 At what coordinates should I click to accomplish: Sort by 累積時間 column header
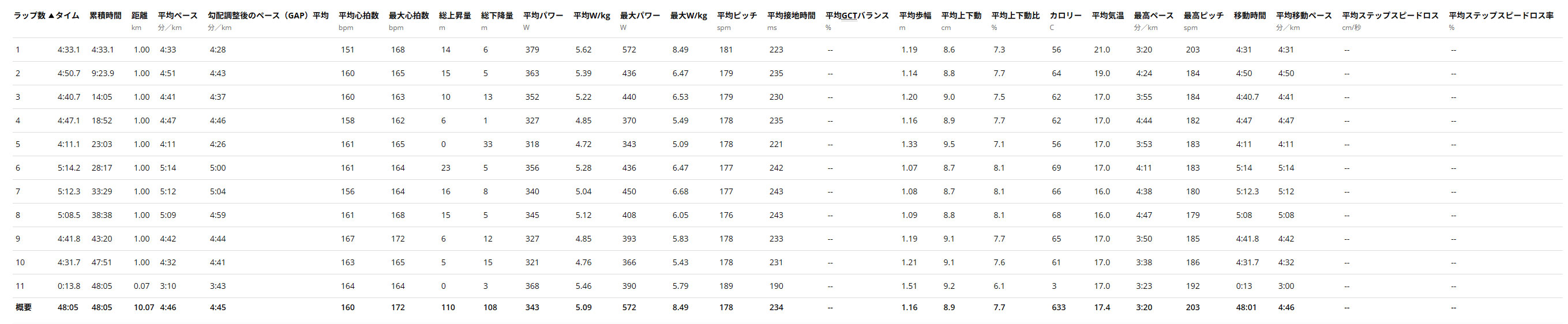(106, 16)
